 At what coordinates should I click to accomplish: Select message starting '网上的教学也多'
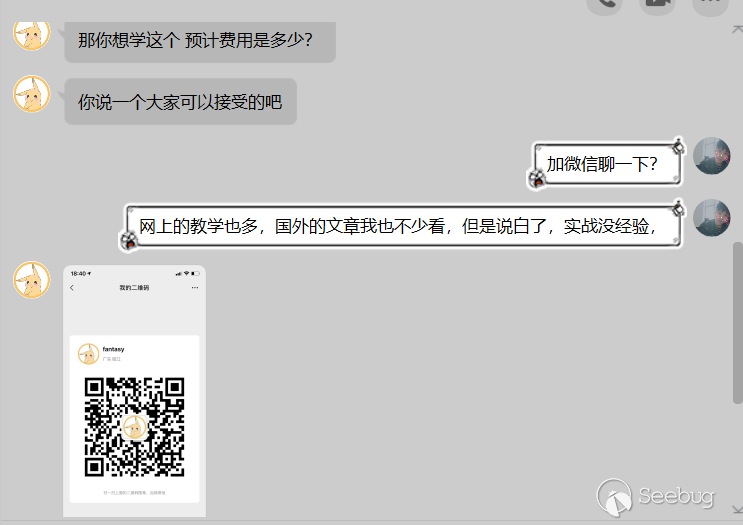pos(401,226)
